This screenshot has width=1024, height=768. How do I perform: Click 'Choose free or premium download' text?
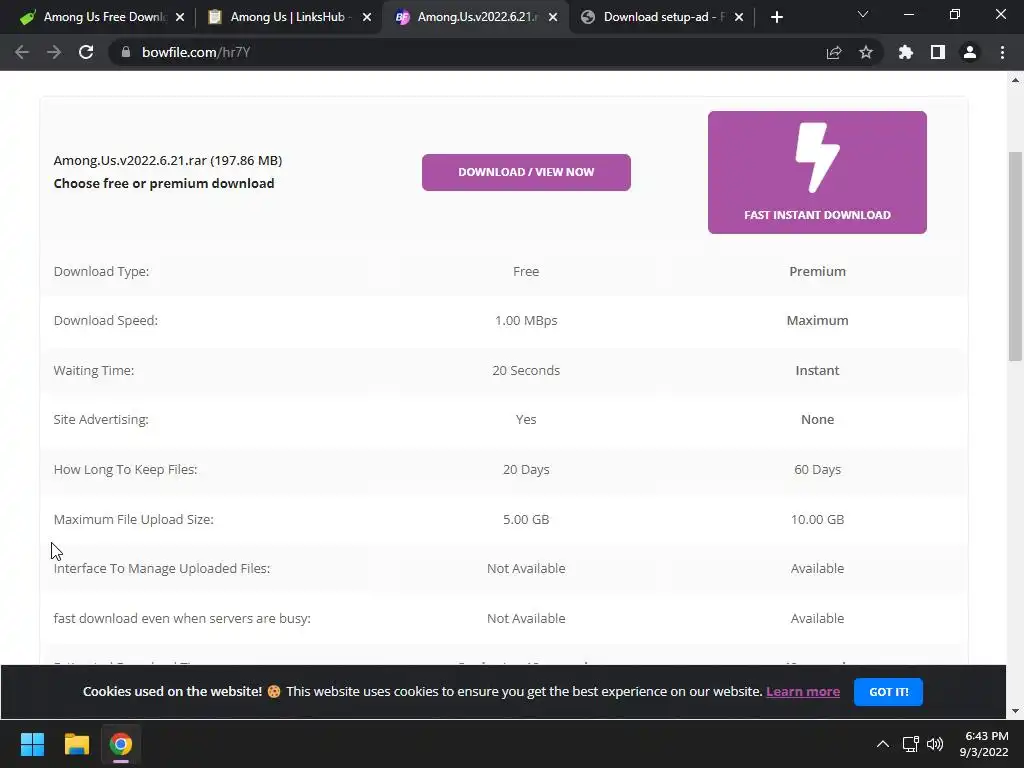(x=164, y=184)
